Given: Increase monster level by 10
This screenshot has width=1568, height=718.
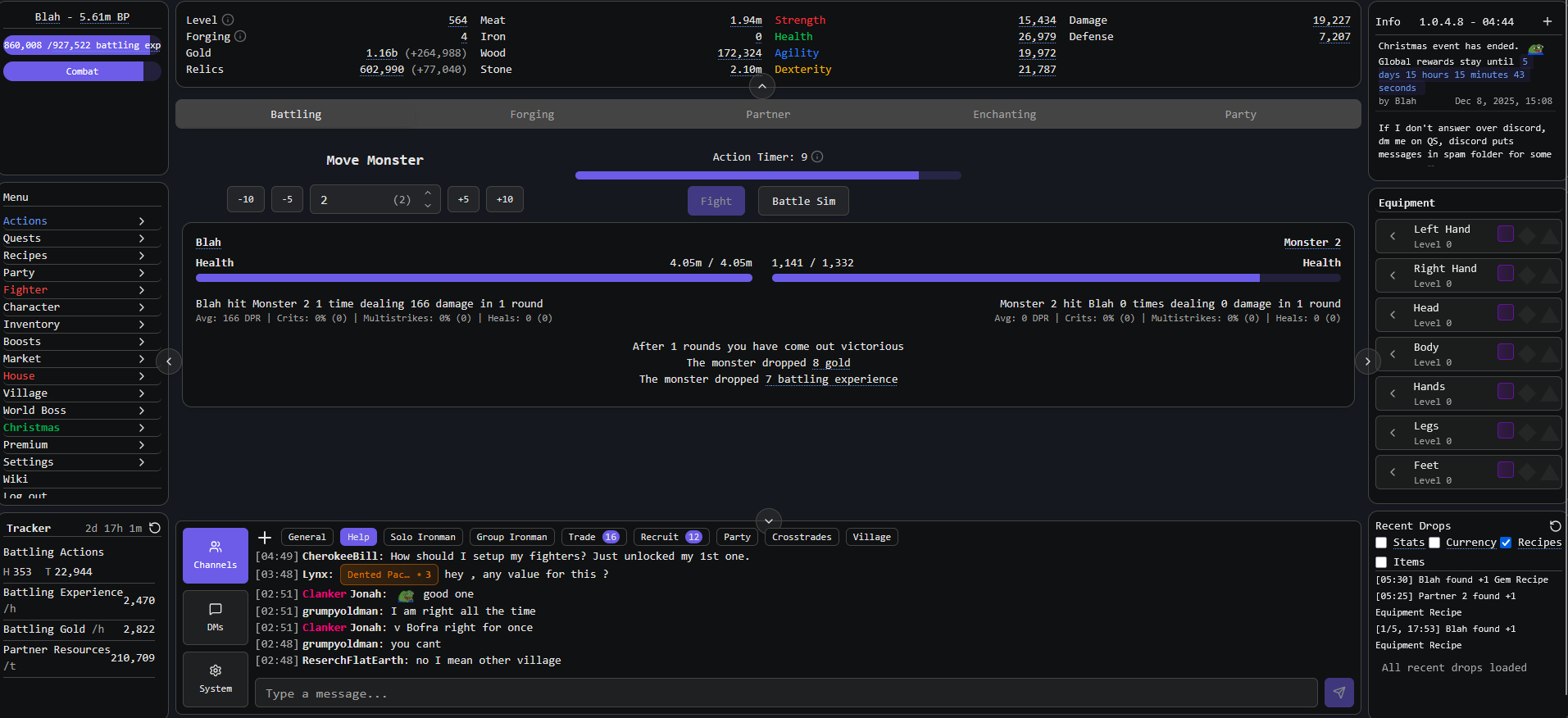Looking at the screenshot, I should 505,199.
